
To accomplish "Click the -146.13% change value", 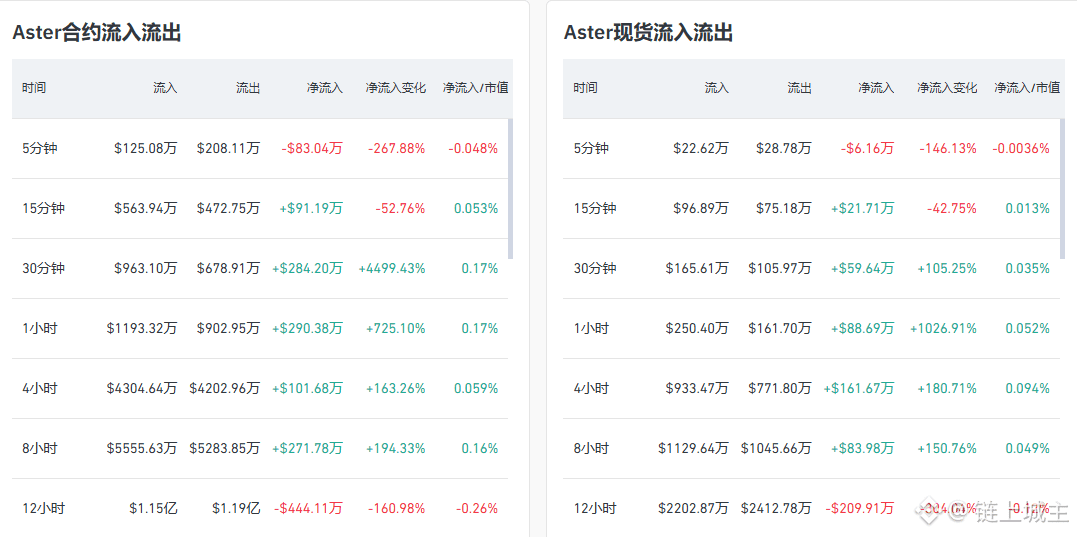I will coord(948,148).
